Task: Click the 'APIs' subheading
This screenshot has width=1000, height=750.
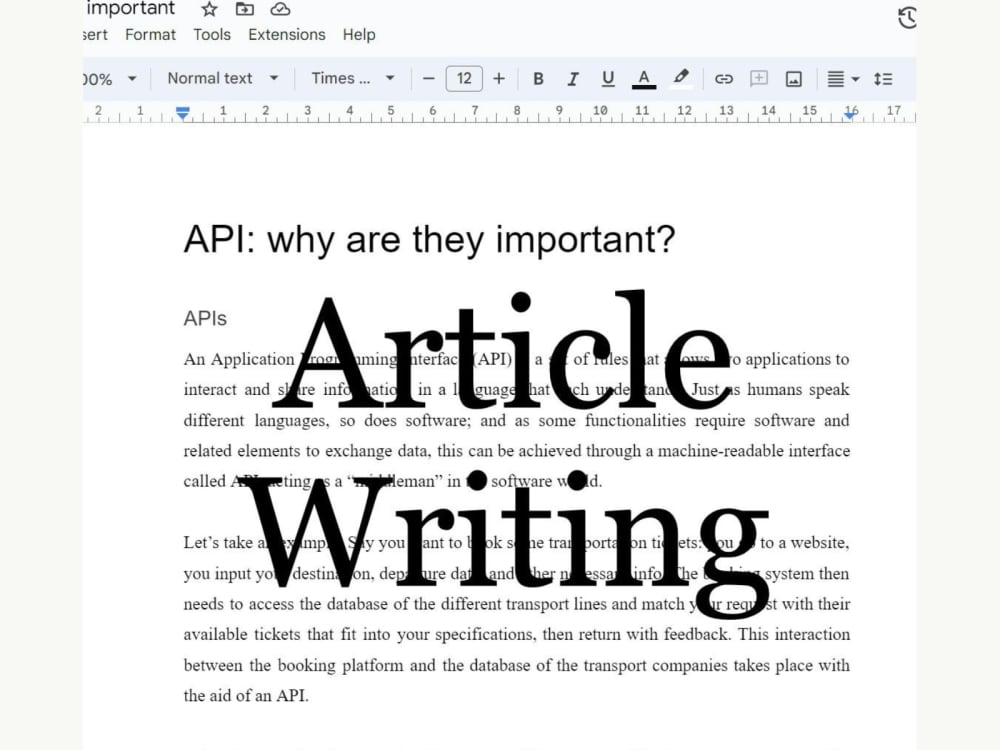Action: pyautogui.click(x=205, y=318)
